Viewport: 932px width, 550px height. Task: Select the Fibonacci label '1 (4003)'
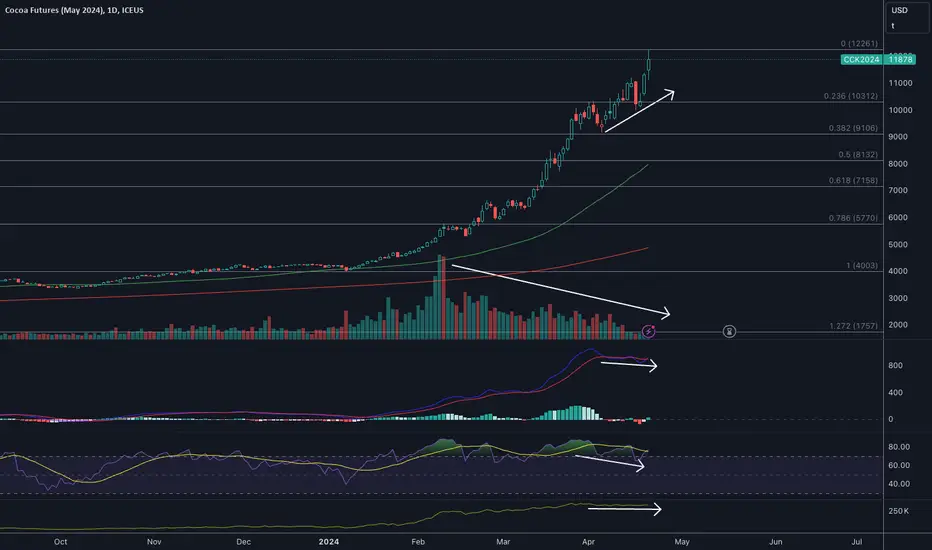(862, 265)
